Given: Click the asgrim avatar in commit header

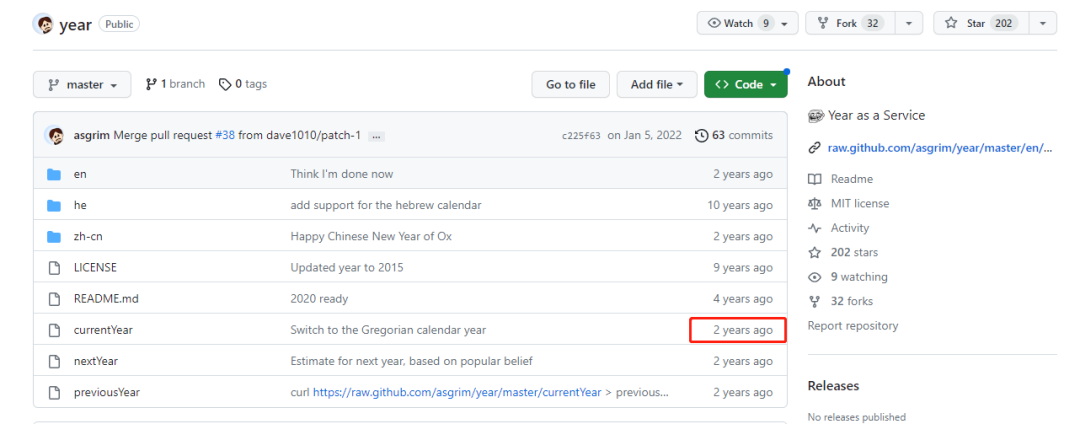Looking at the screenshot, I should 56,135.
